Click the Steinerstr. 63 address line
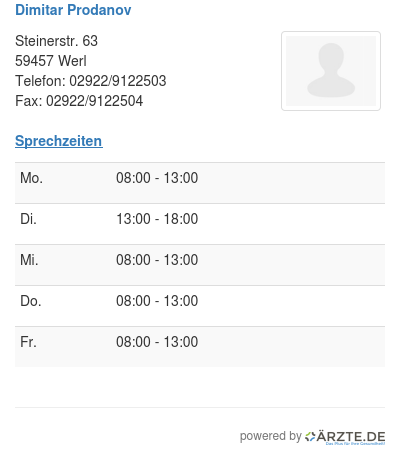 tap(56, 41)
